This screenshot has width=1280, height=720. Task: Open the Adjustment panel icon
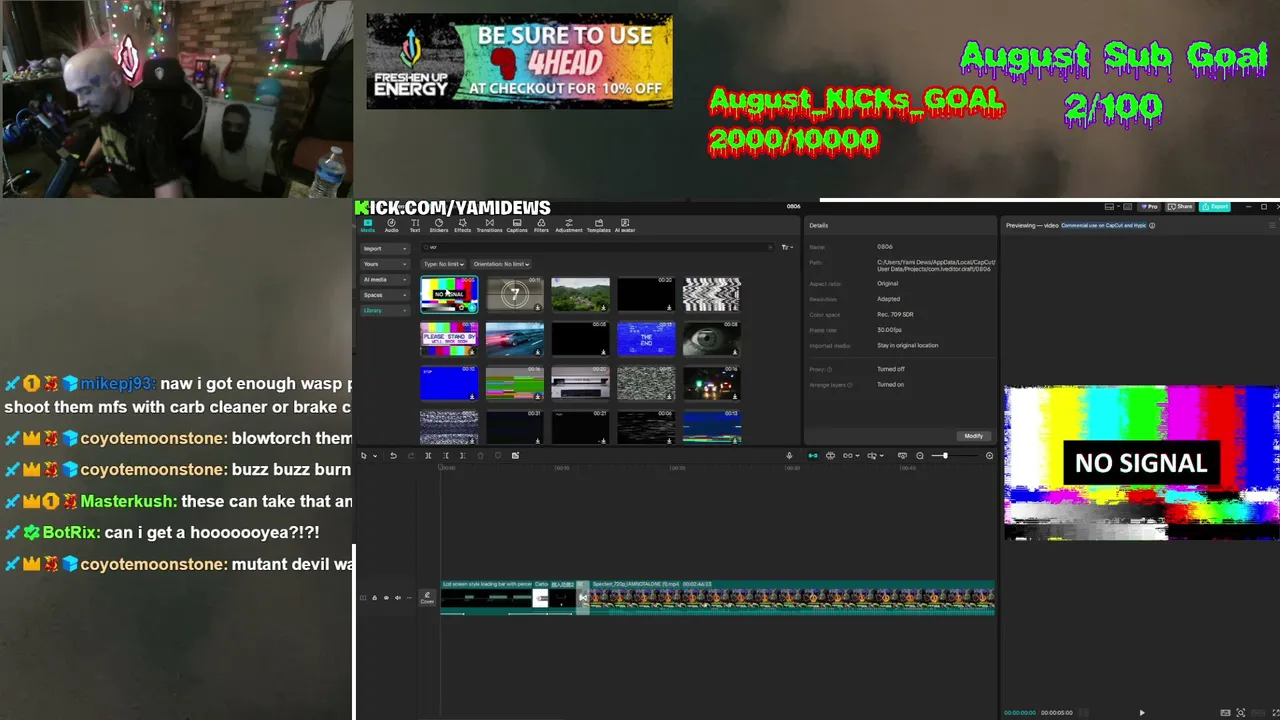(x=569, y=225)
